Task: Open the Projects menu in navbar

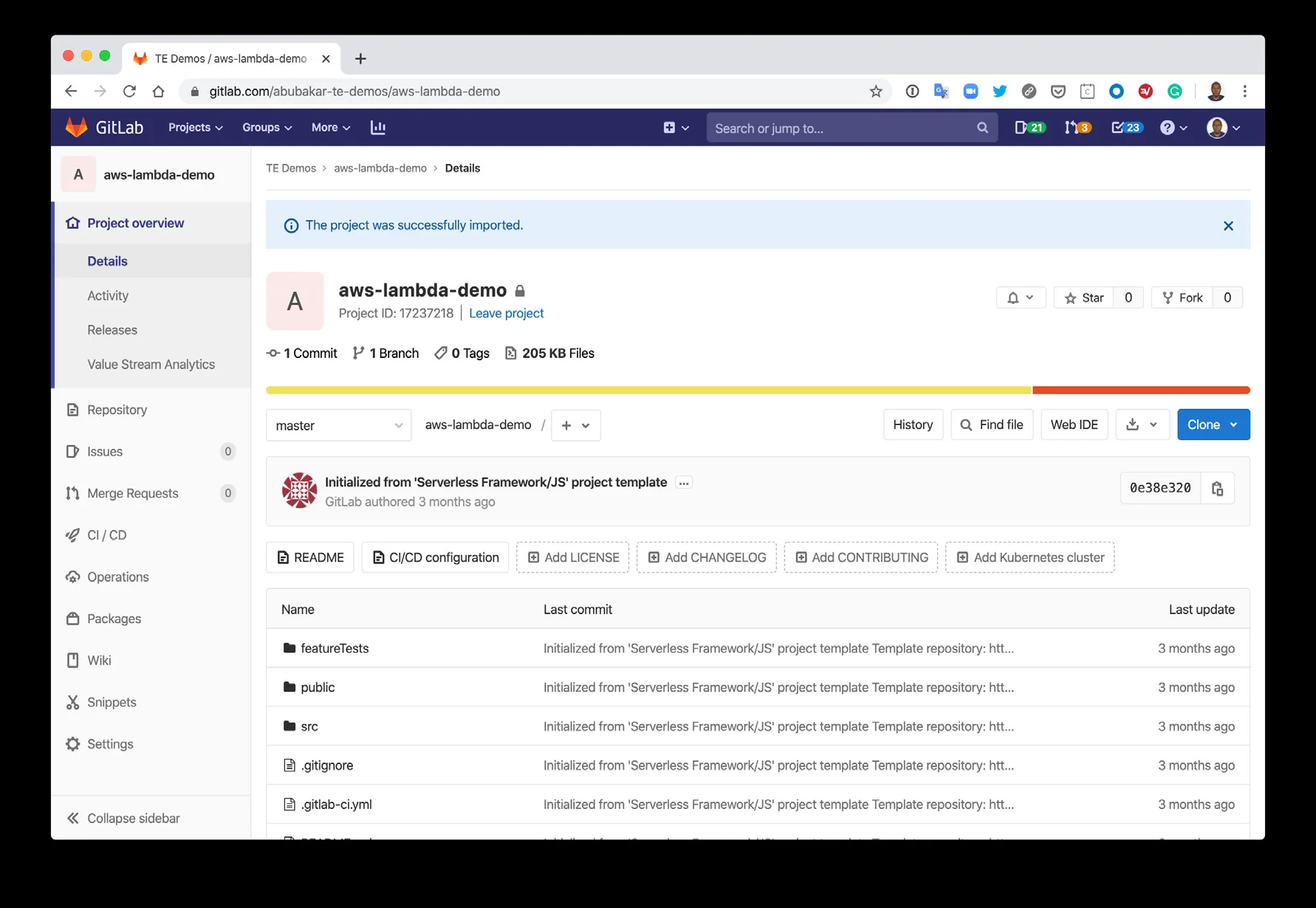Action: pyautogui.click(x=195, y=128)
